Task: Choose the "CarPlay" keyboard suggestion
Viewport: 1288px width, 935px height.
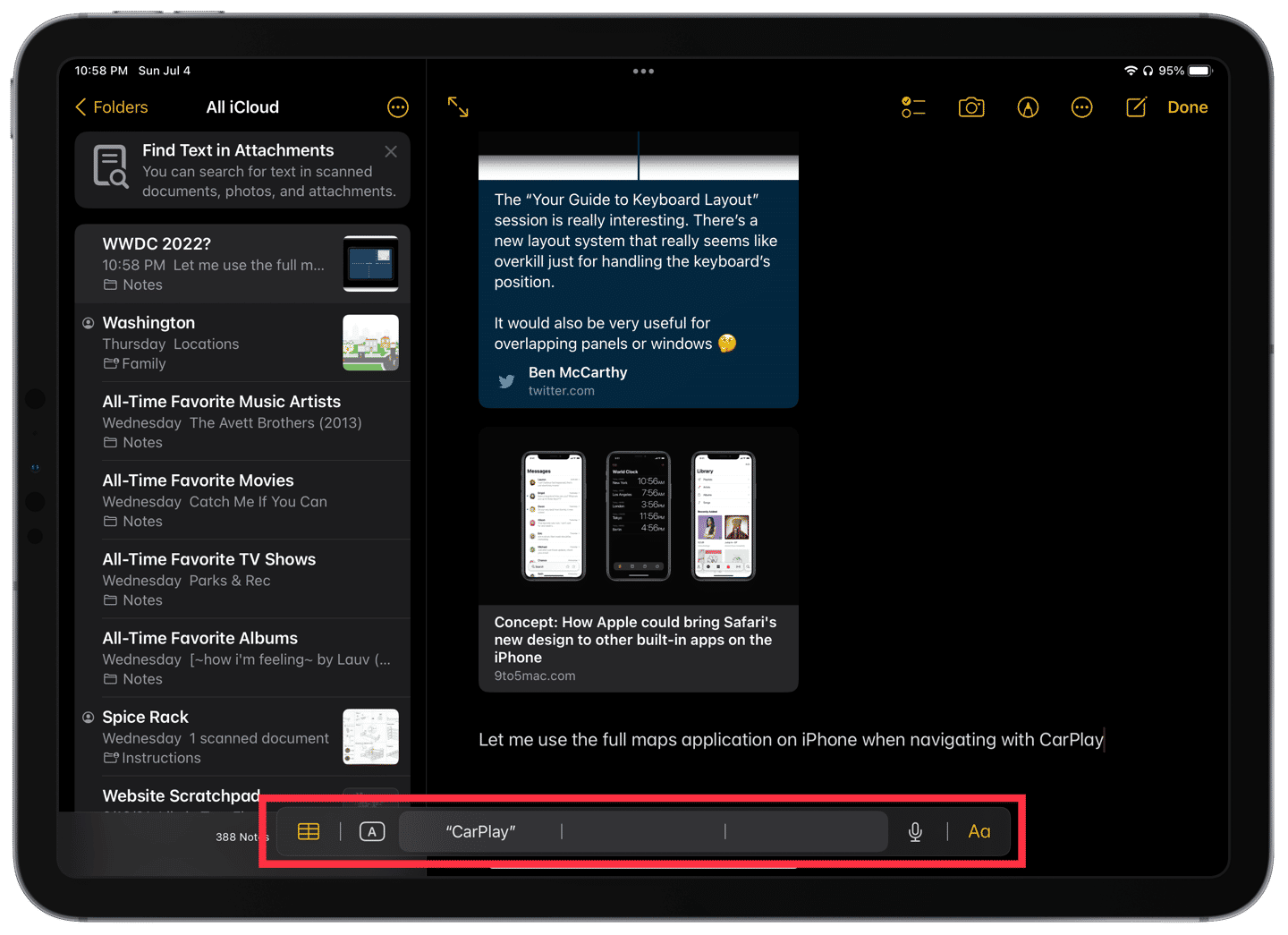Action: pyautogui.click(x=481, y=831)
